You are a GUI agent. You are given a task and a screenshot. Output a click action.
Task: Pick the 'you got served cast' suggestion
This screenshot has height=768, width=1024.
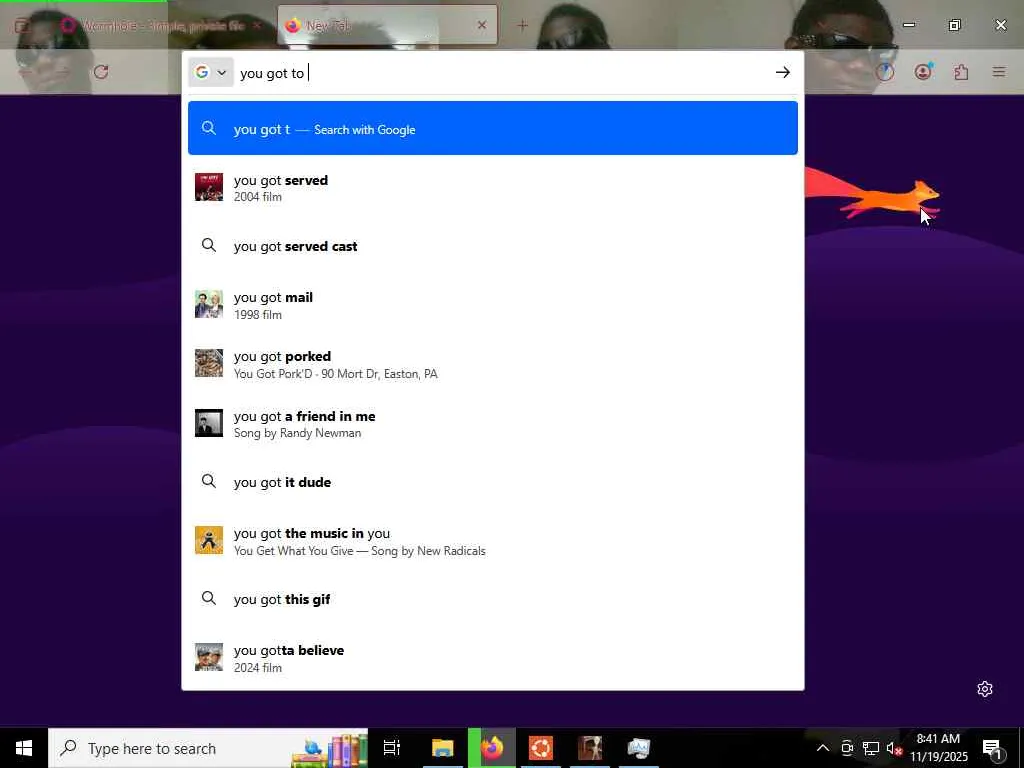tap(492, 246)
